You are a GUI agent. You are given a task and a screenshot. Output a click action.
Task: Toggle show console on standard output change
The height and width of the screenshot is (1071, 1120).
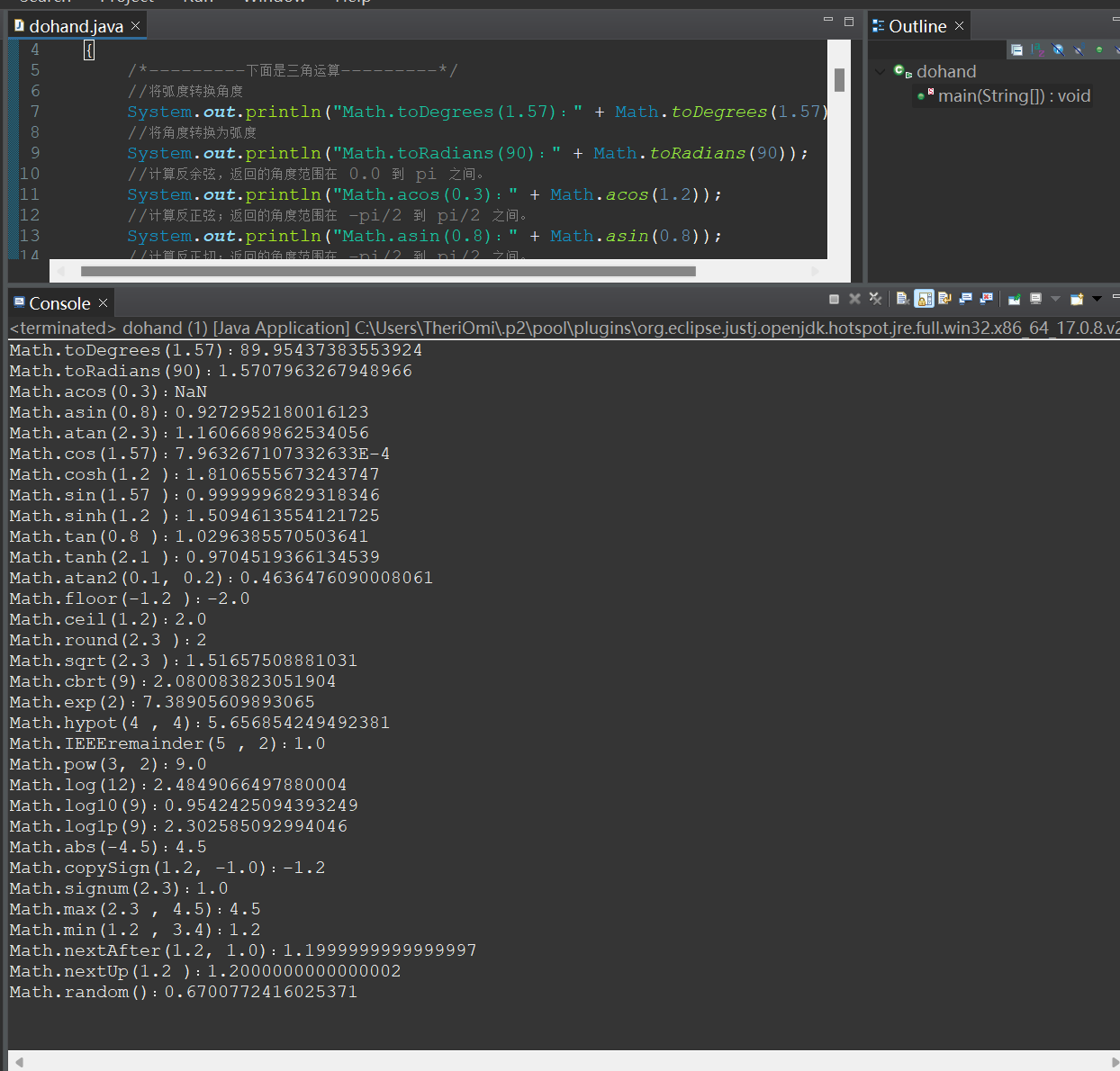coord(965,299)
